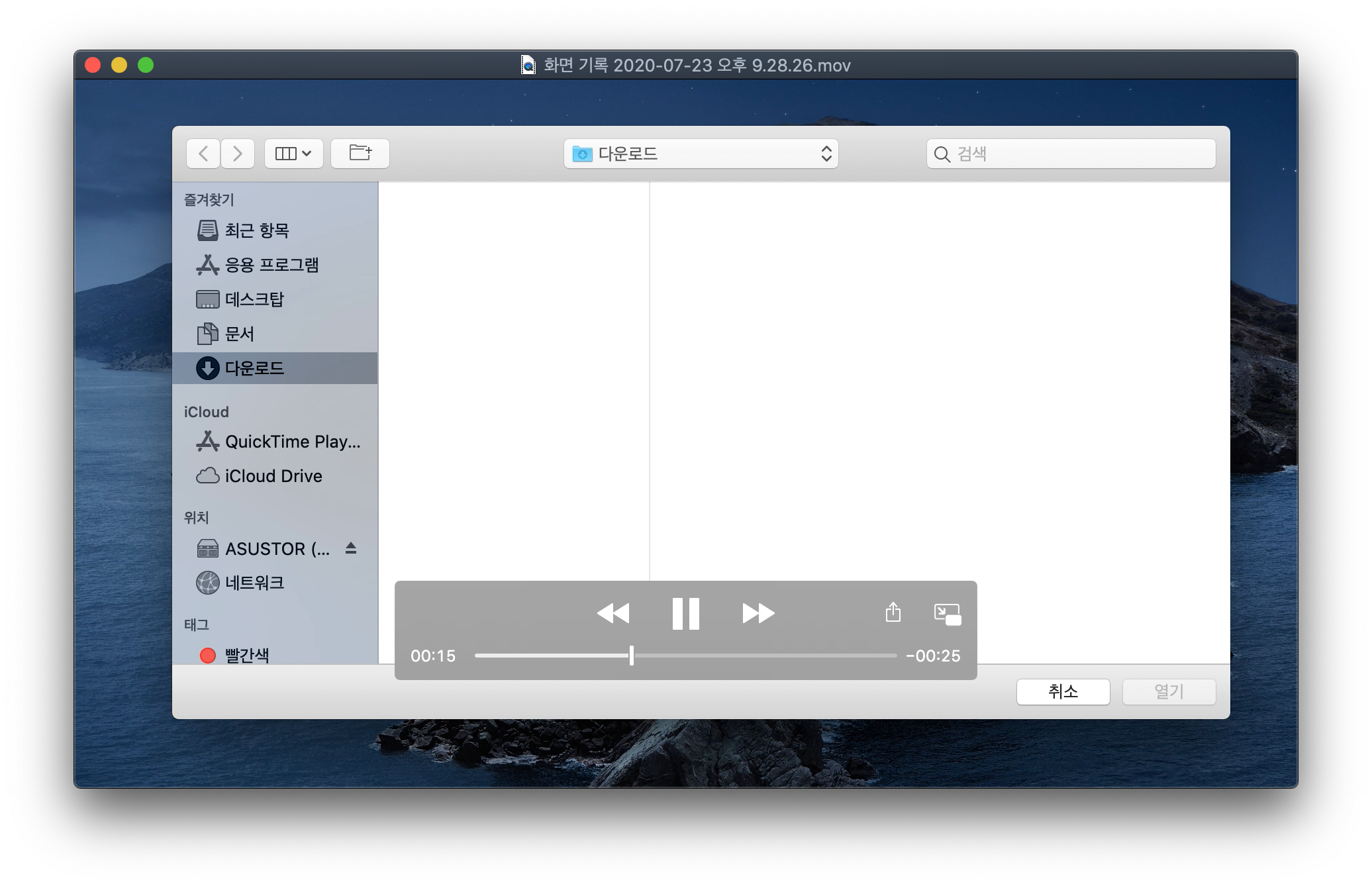Open the column view mode dropdown

point(293,154)
